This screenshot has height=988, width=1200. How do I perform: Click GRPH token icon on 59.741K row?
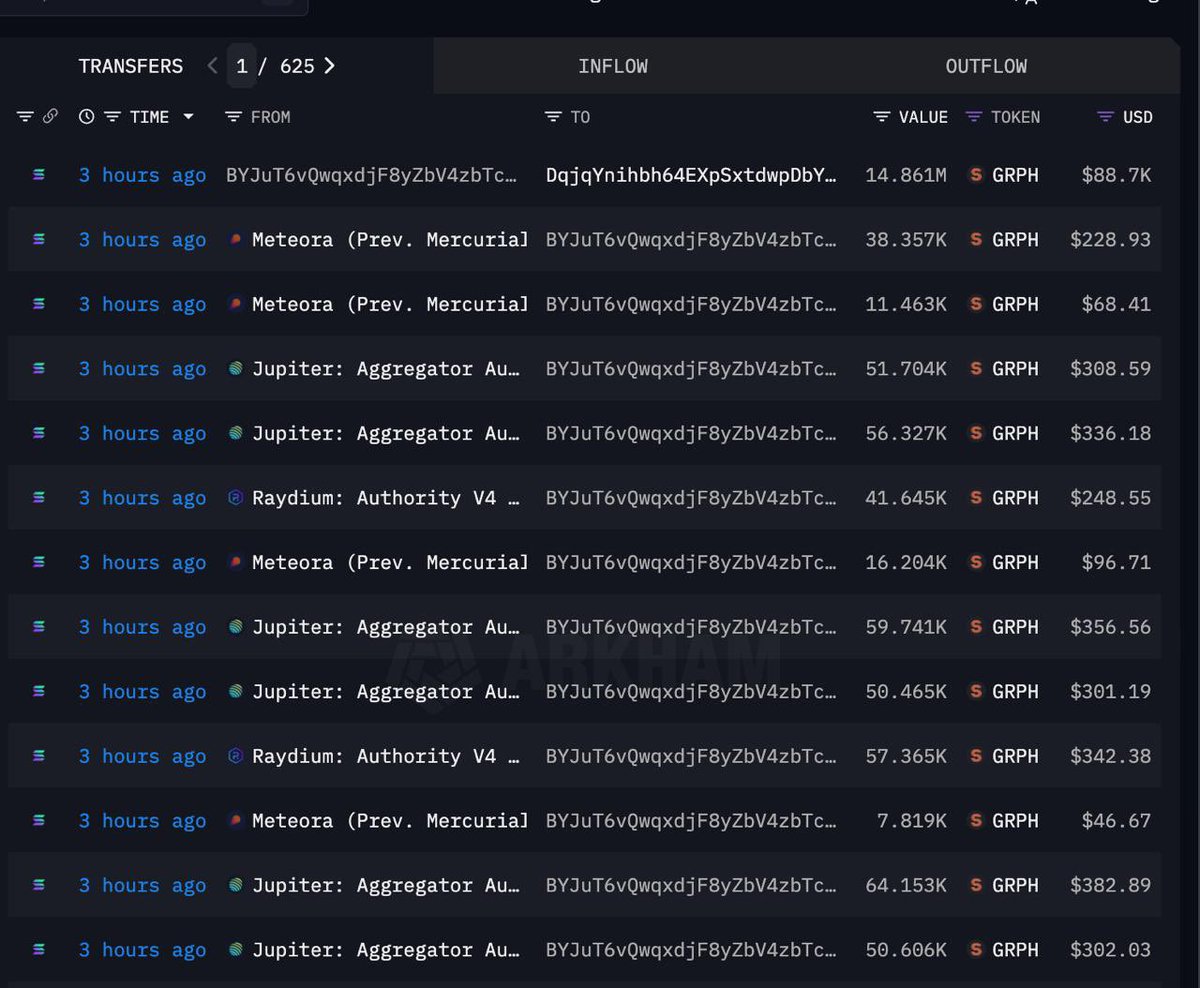point(976,627)
